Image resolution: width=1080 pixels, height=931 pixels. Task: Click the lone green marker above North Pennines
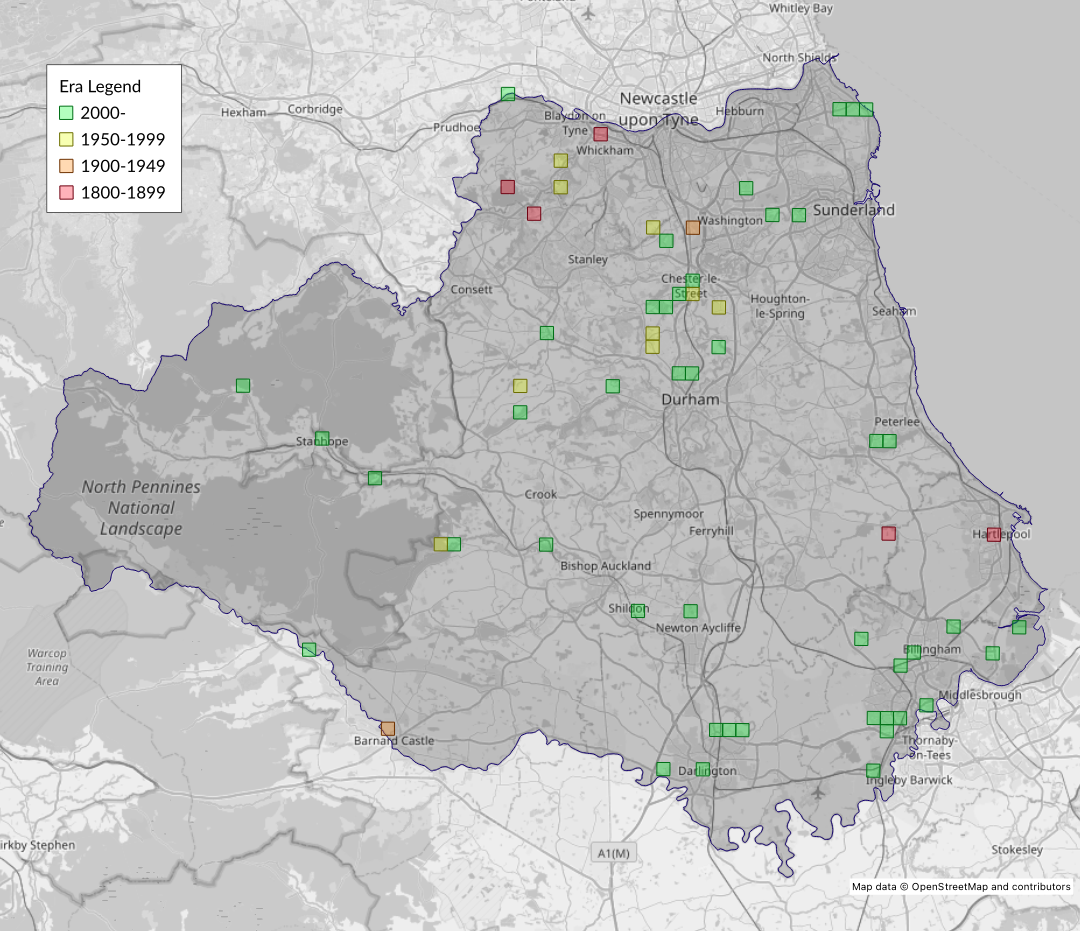[x=243, y=385]
